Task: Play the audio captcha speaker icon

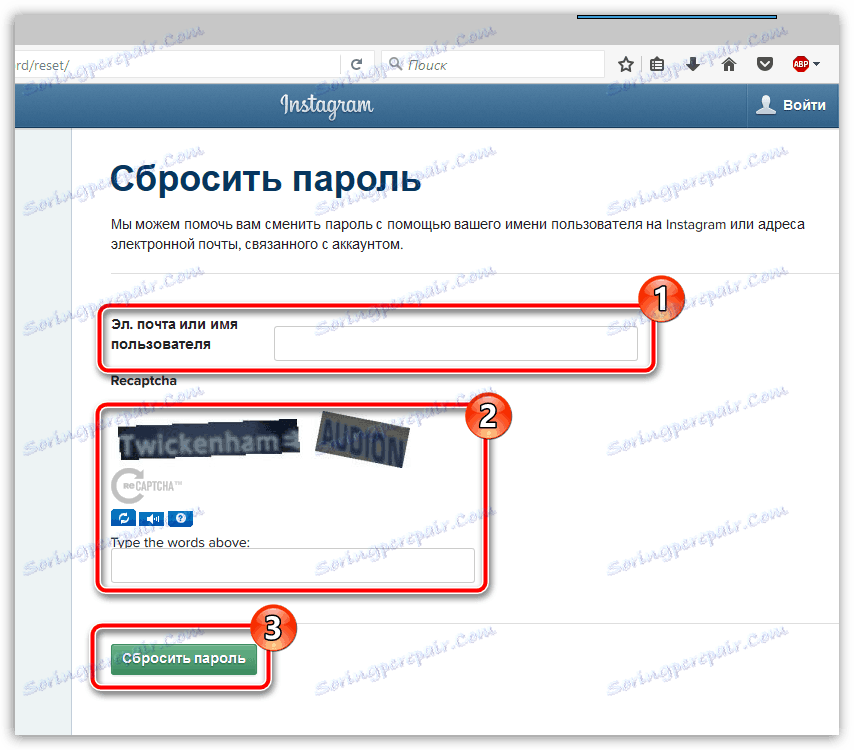Action: point(152,518)
